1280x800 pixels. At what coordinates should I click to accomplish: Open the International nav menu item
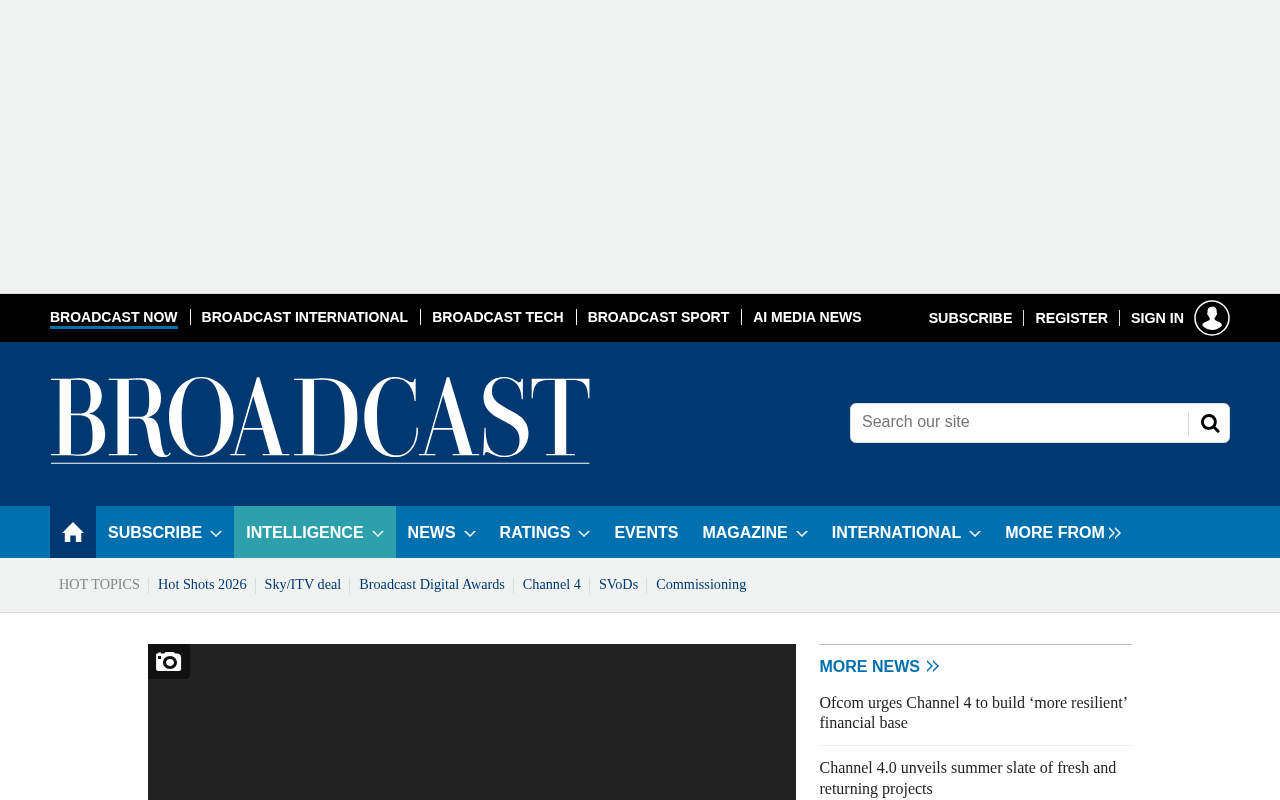point(896,533)
